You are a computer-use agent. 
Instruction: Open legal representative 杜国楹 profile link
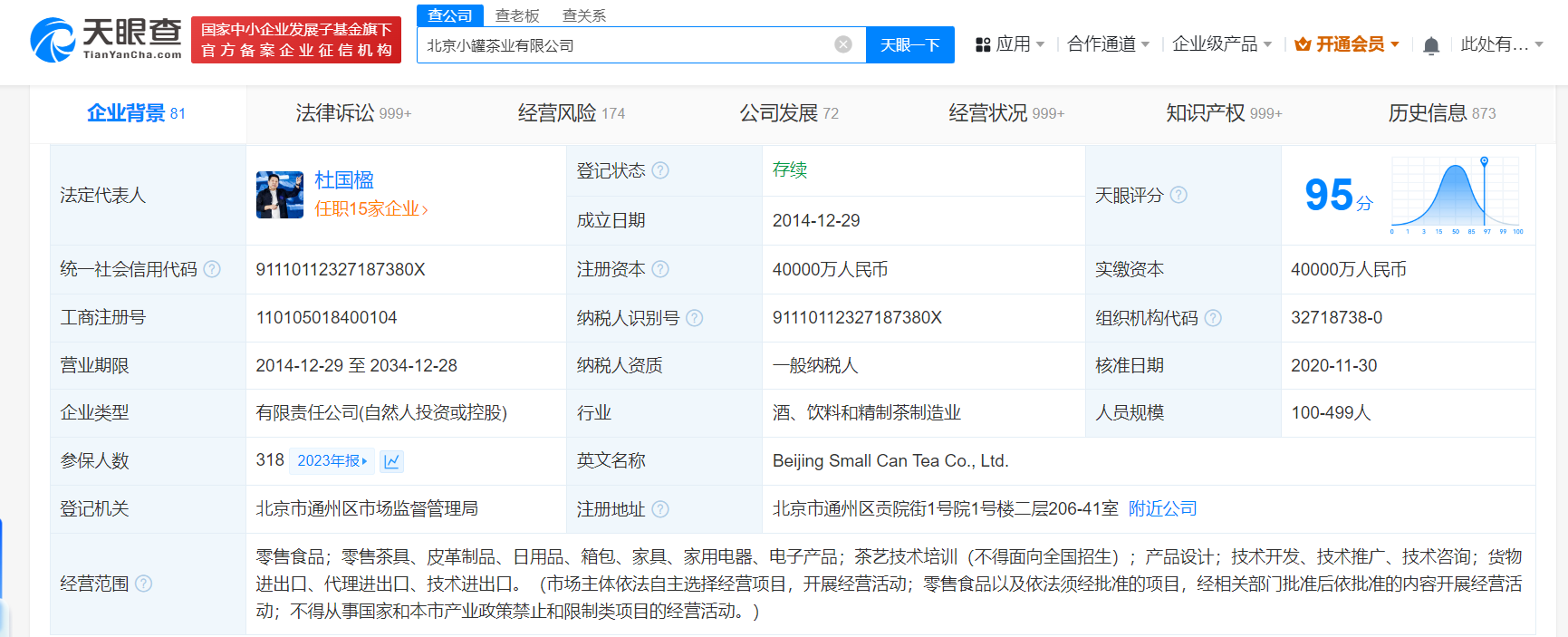[x=344, y=180]
